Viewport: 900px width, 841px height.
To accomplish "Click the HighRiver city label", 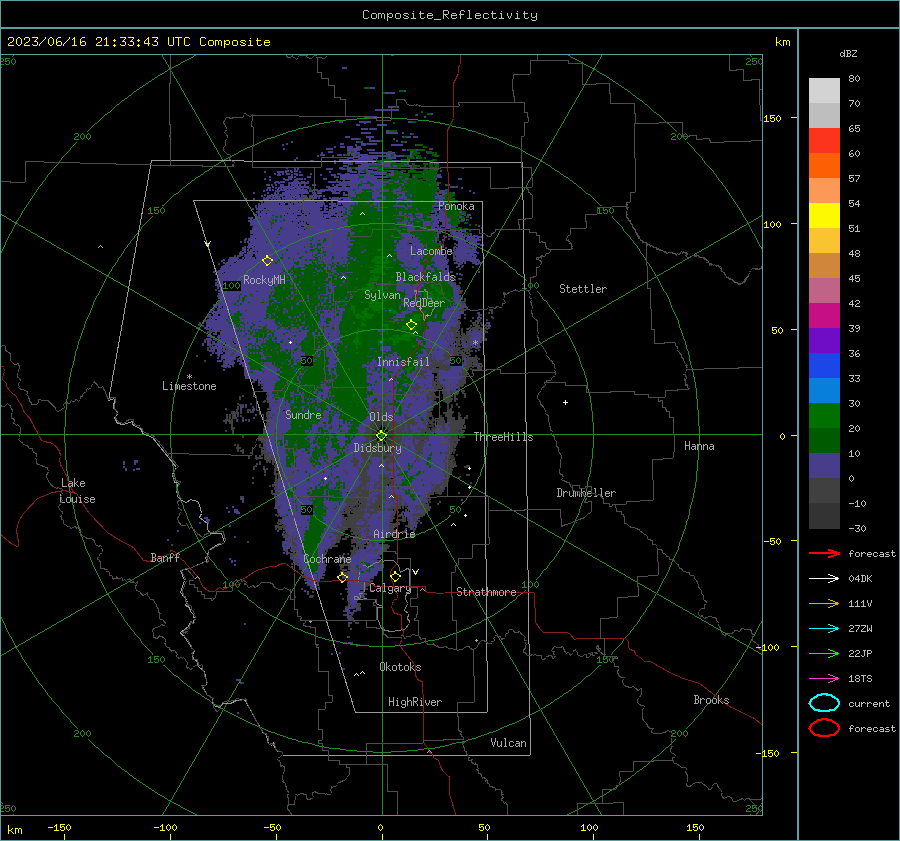I will [415, 702].
